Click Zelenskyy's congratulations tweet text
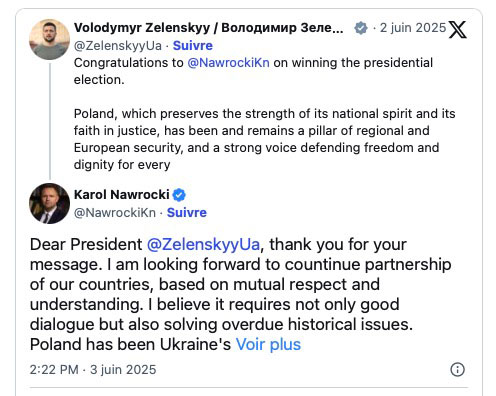 264,114
